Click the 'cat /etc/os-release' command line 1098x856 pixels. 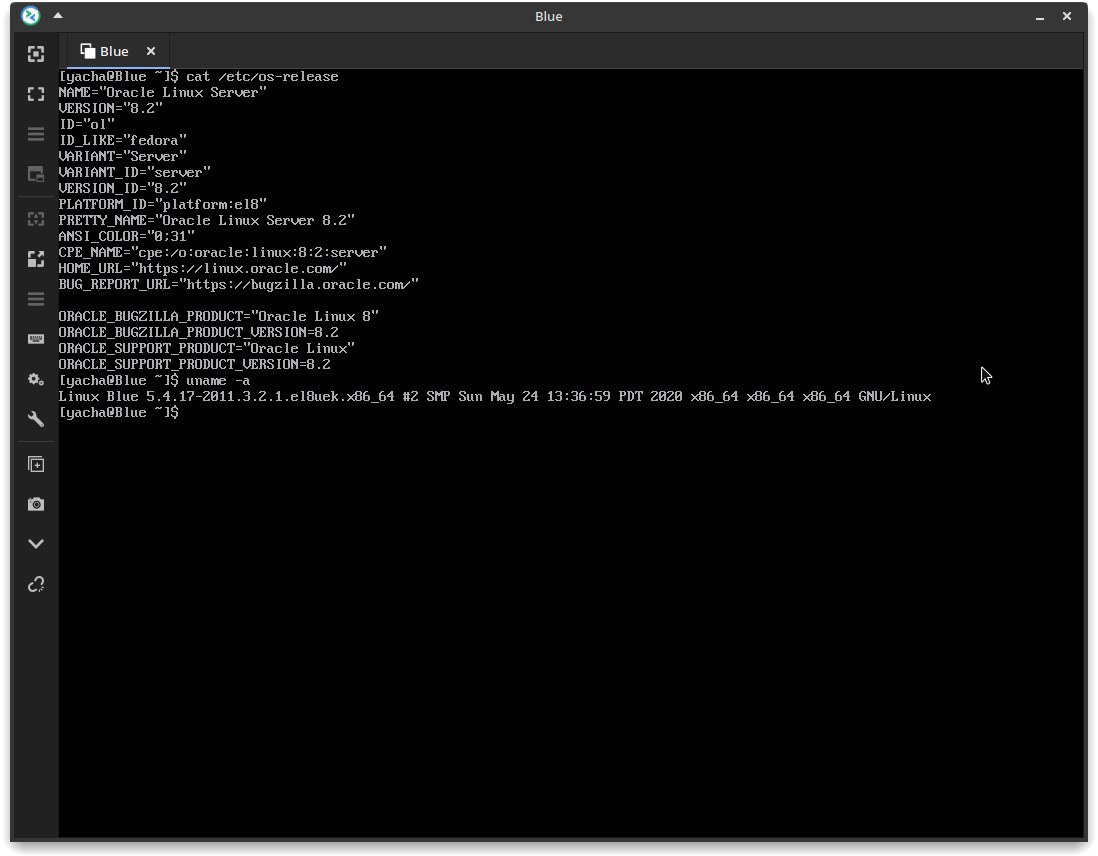pyautogui.click(x=198, y=76)
